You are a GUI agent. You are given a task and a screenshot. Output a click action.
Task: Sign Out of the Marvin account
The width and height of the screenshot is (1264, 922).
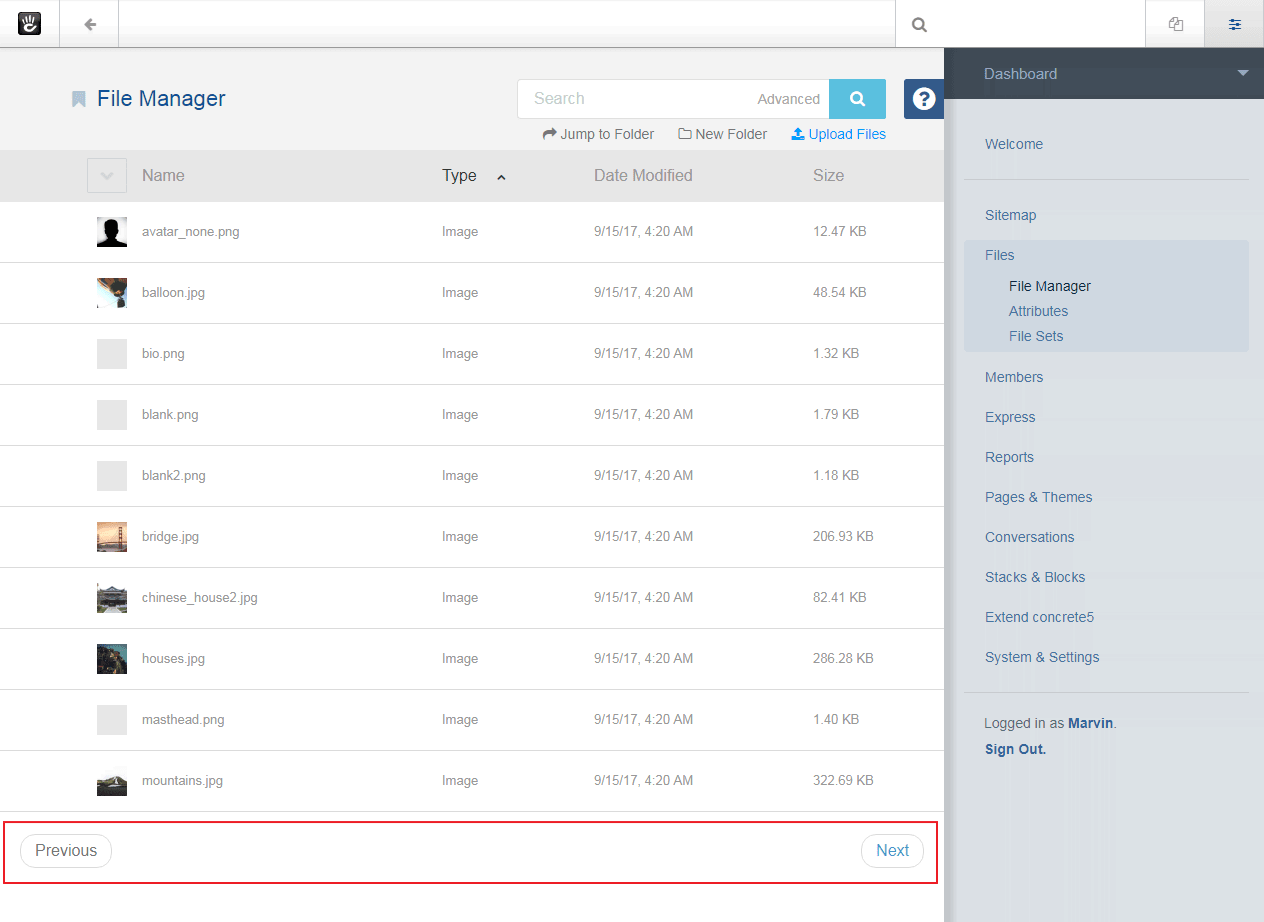(1014, 748)
